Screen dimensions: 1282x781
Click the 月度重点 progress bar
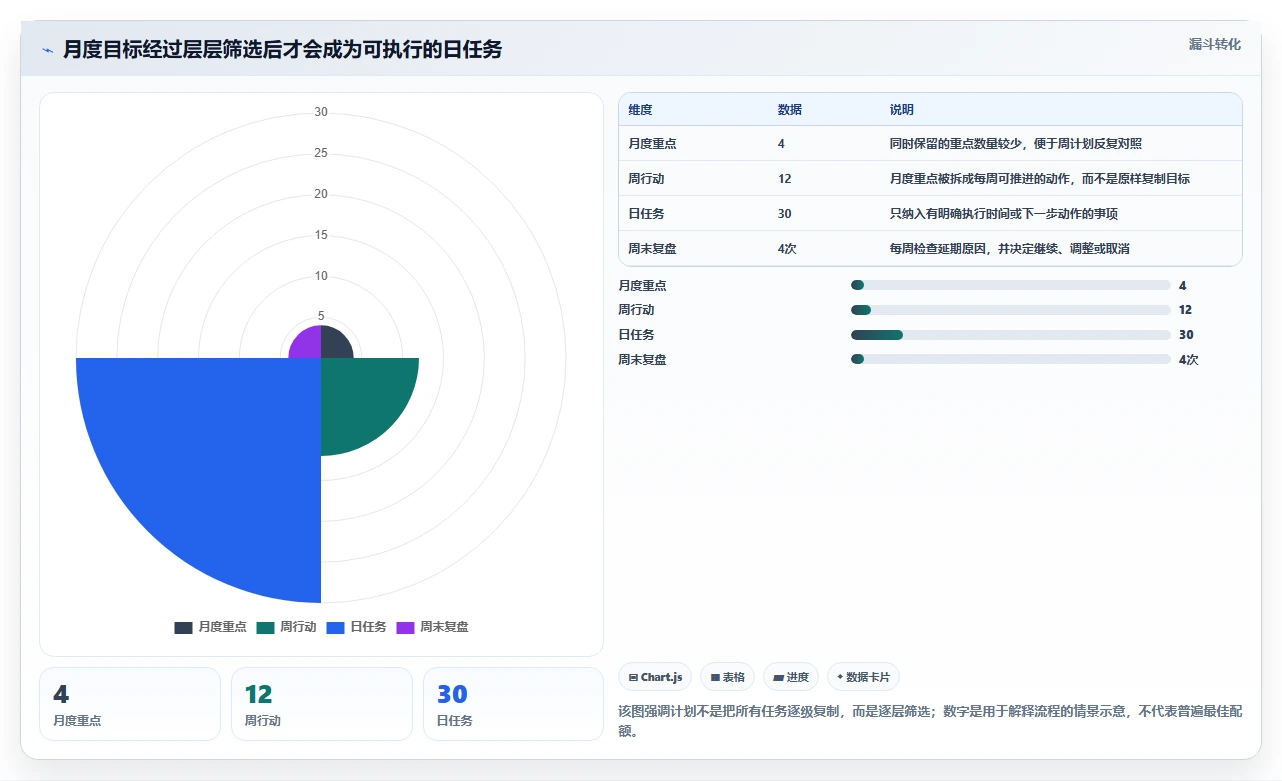(x=1010, y=285)
